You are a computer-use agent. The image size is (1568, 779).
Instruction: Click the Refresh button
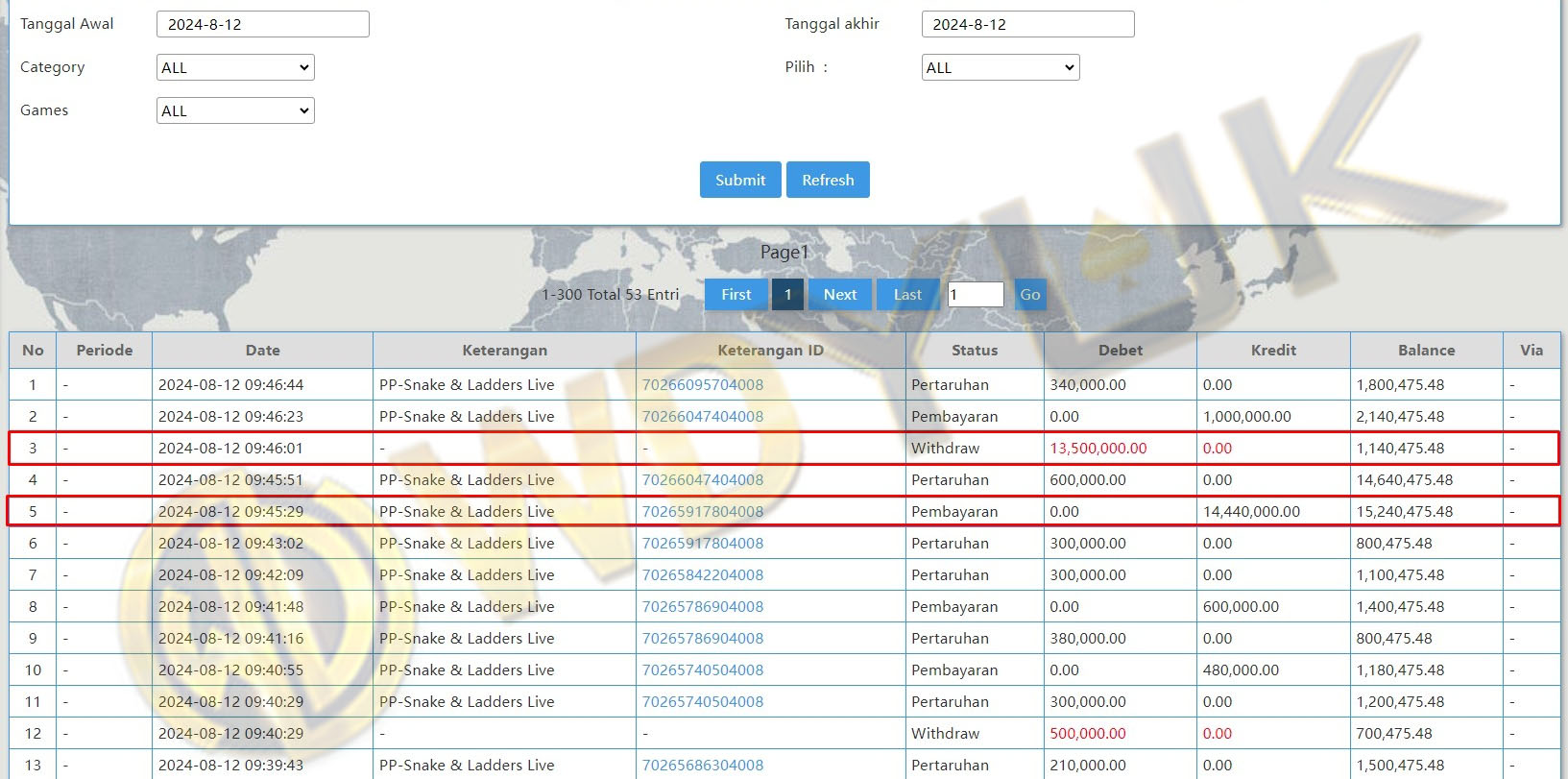point(828,180)
